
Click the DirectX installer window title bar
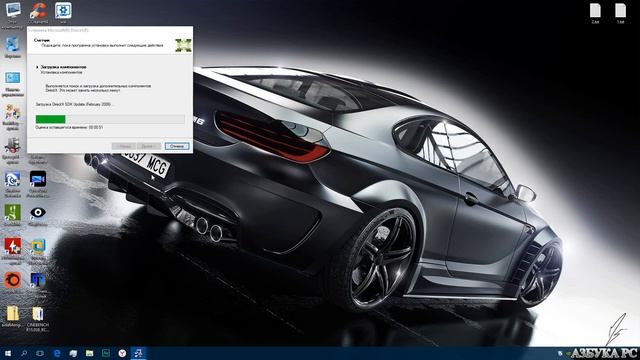[110, 30]
